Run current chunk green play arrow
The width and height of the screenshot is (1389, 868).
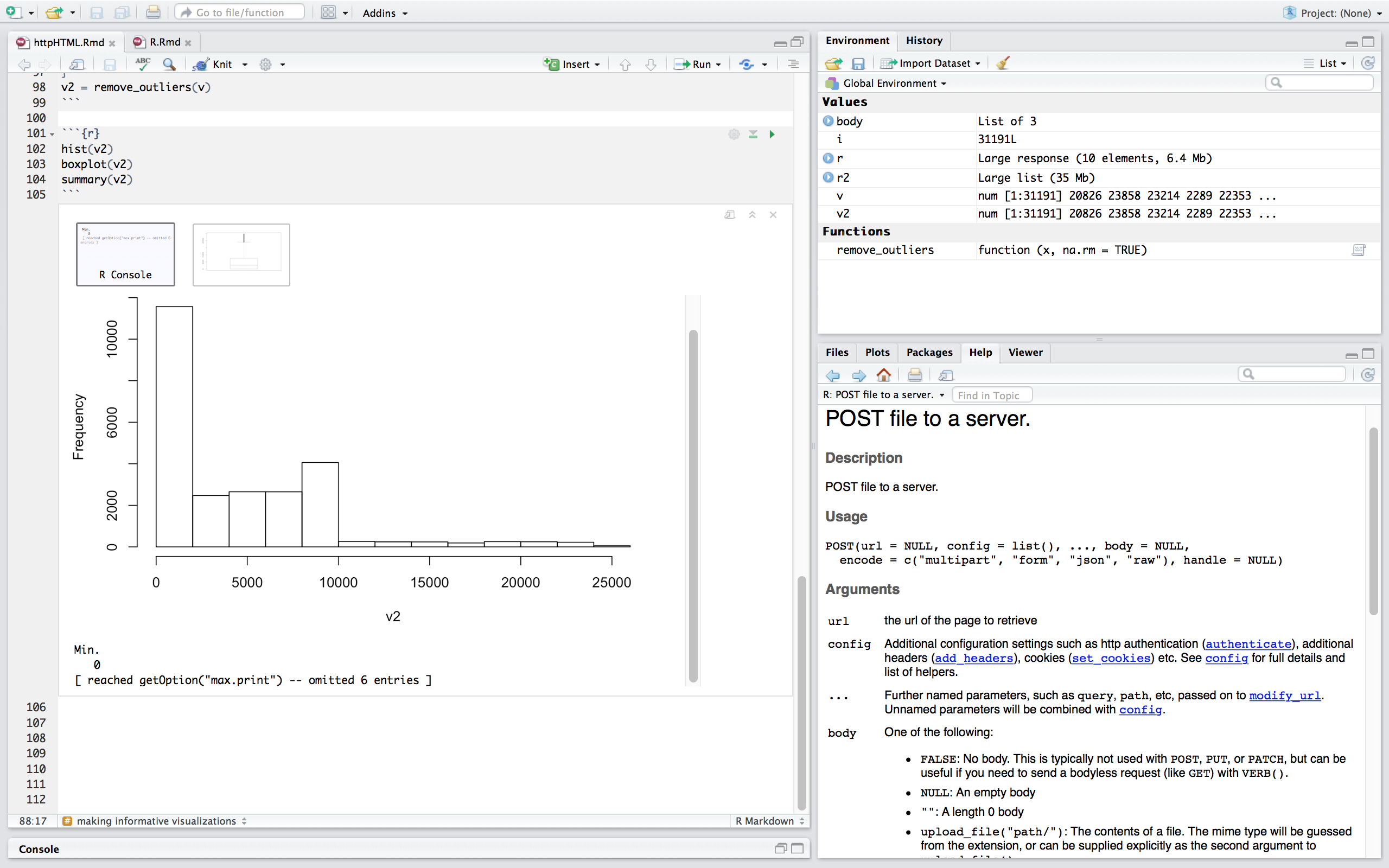(x=772, y=135)
